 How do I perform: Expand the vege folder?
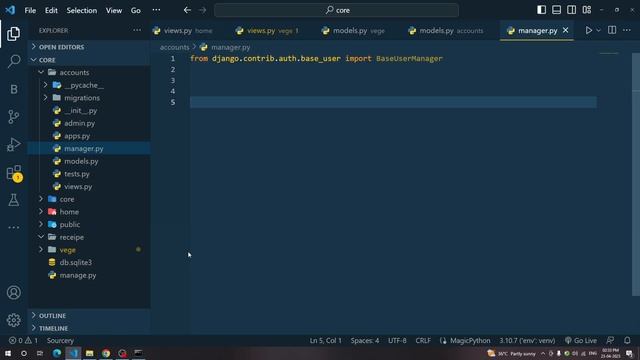[x=89, y=250]
